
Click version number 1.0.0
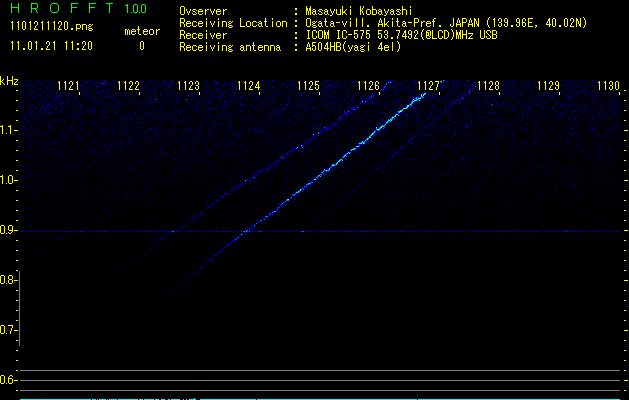(136, 8)
